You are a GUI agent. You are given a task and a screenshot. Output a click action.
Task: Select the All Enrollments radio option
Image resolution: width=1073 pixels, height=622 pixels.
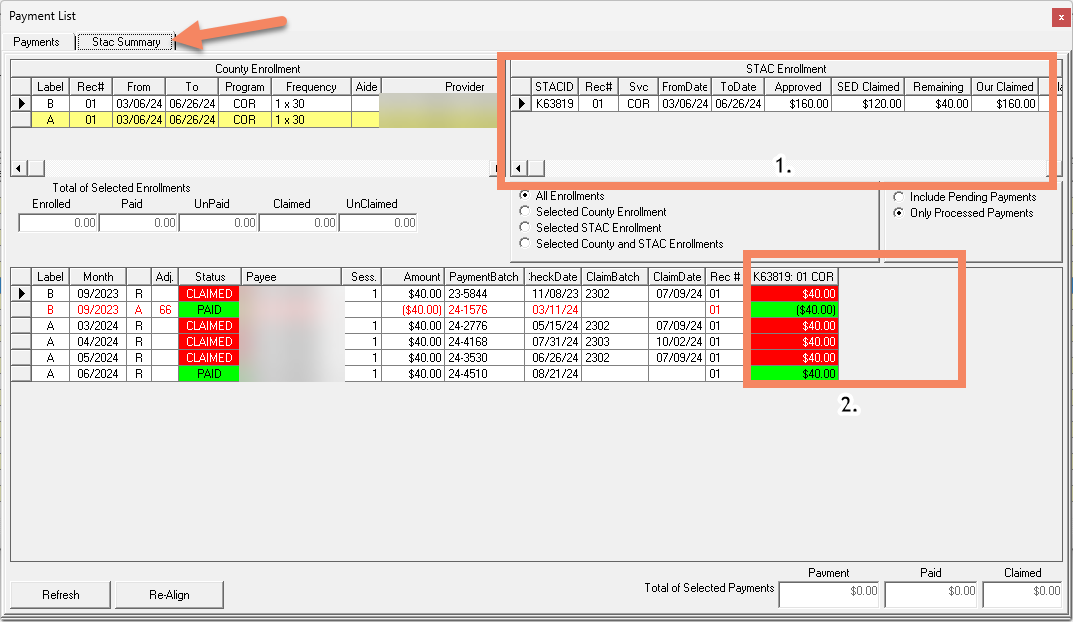coord(525,196)
